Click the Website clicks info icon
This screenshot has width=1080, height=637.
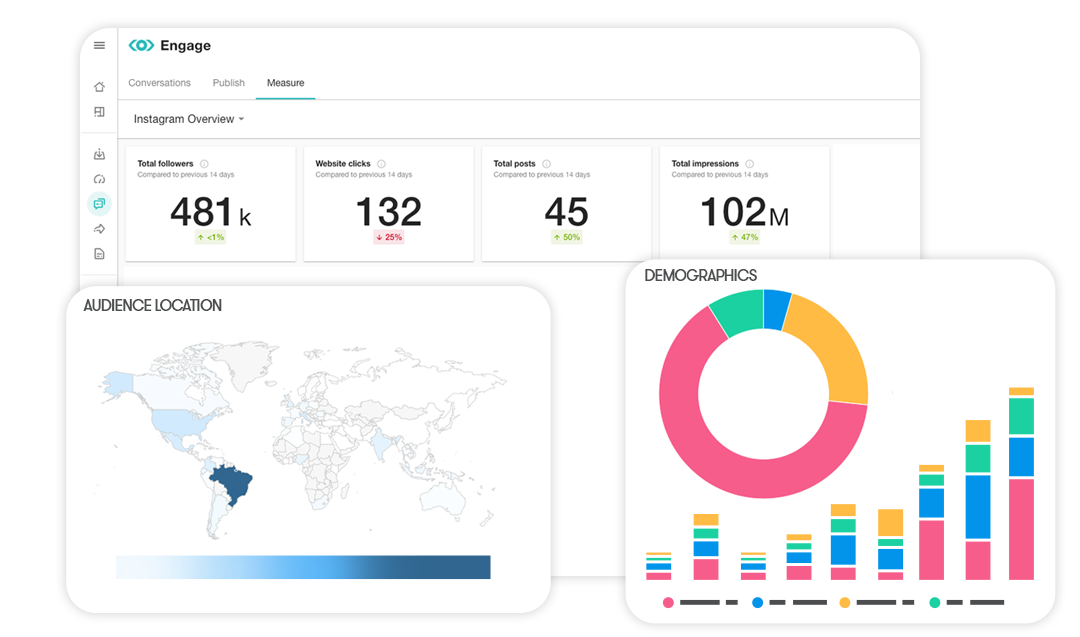[379, 162]
